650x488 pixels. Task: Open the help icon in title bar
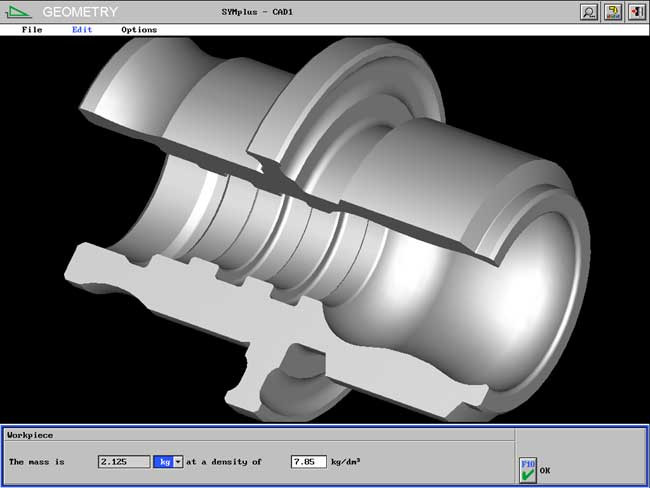click(x=613, y=12)
